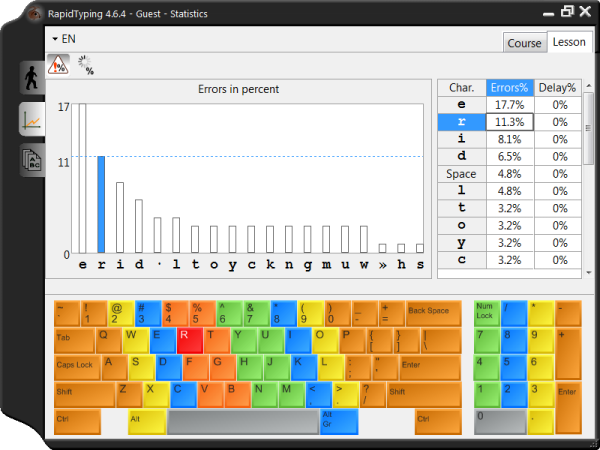Click the Tab key on virtual keyboard
The image size is (600, 450).
[x=74, y=341]
